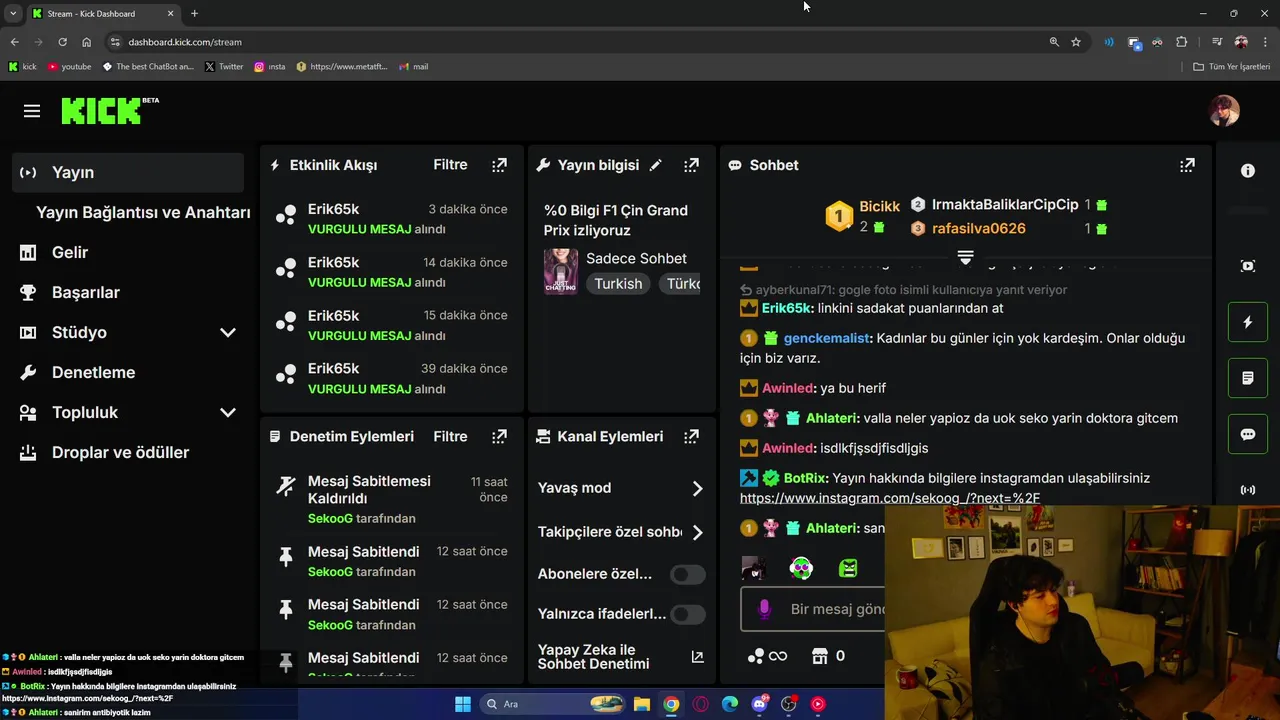Open the Chrome tab search dropdown

pos(13,13)
